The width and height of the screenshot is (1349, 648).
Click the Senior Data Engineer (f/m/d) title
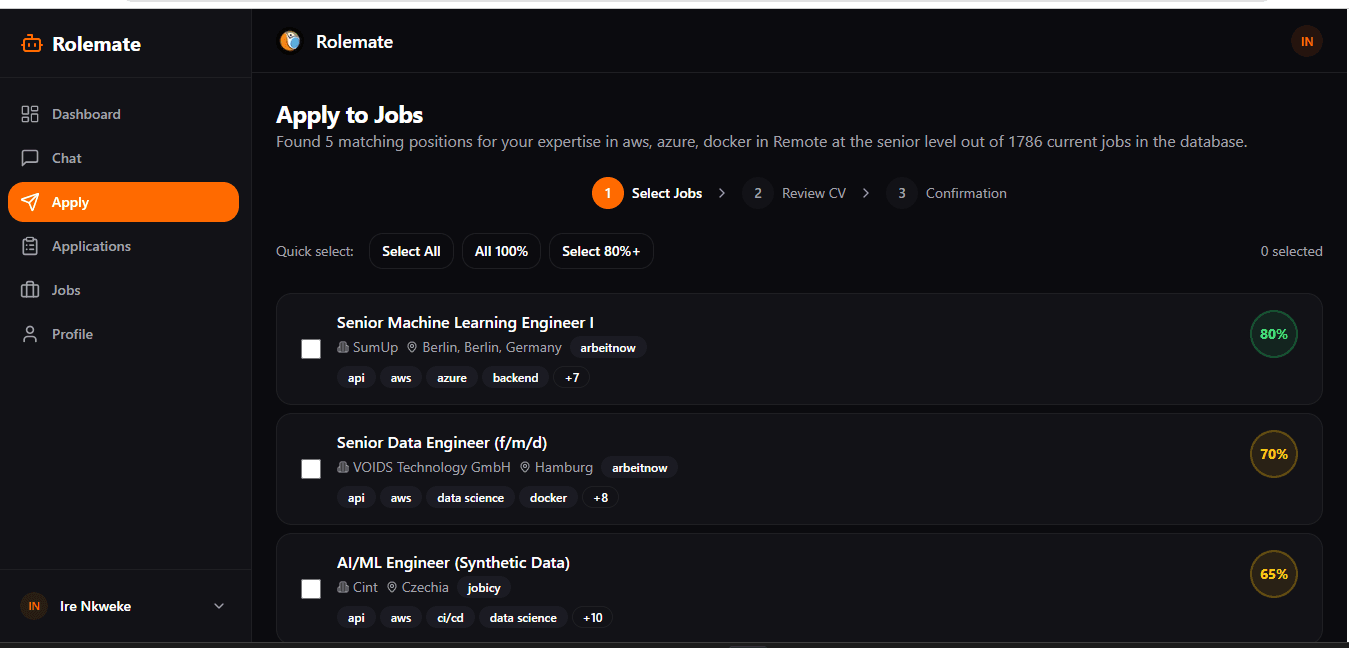tap(442, 442)
